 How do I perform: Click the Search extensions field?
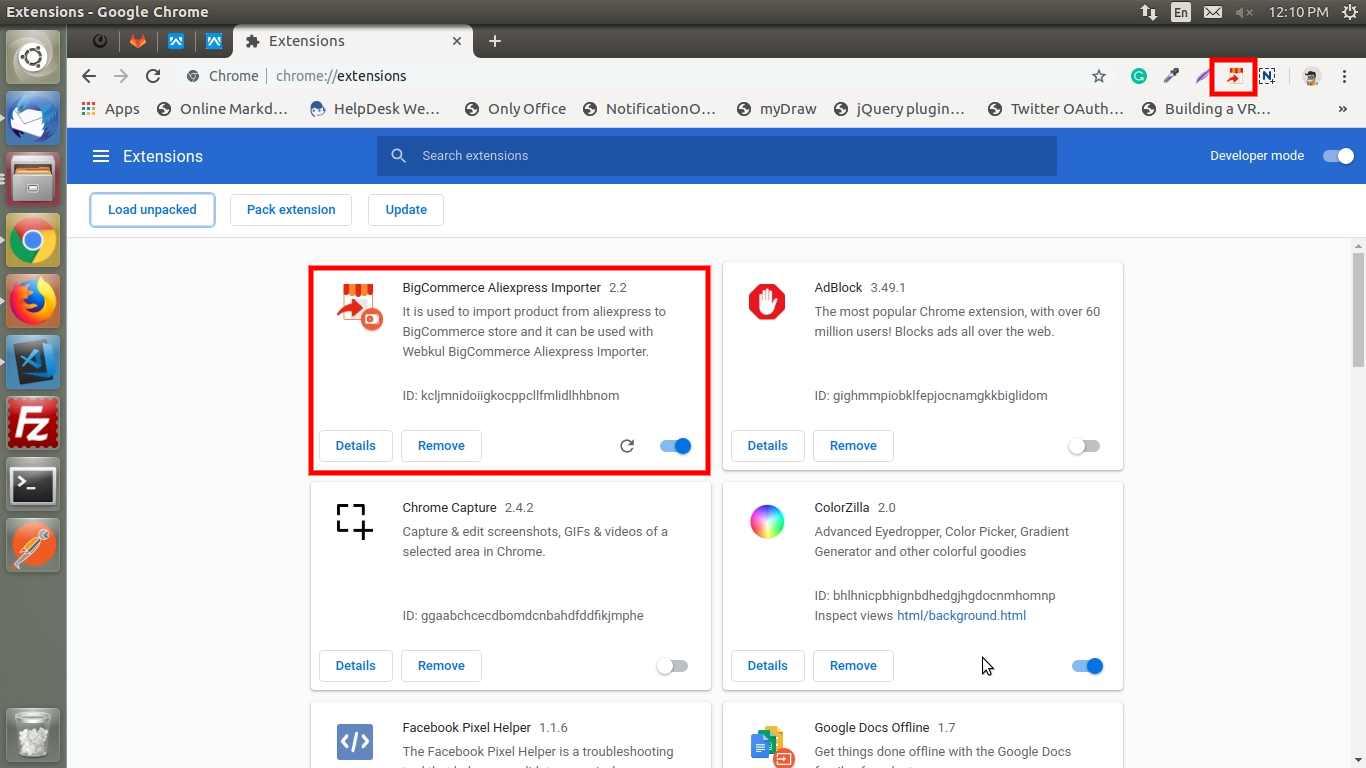point(716,156)
